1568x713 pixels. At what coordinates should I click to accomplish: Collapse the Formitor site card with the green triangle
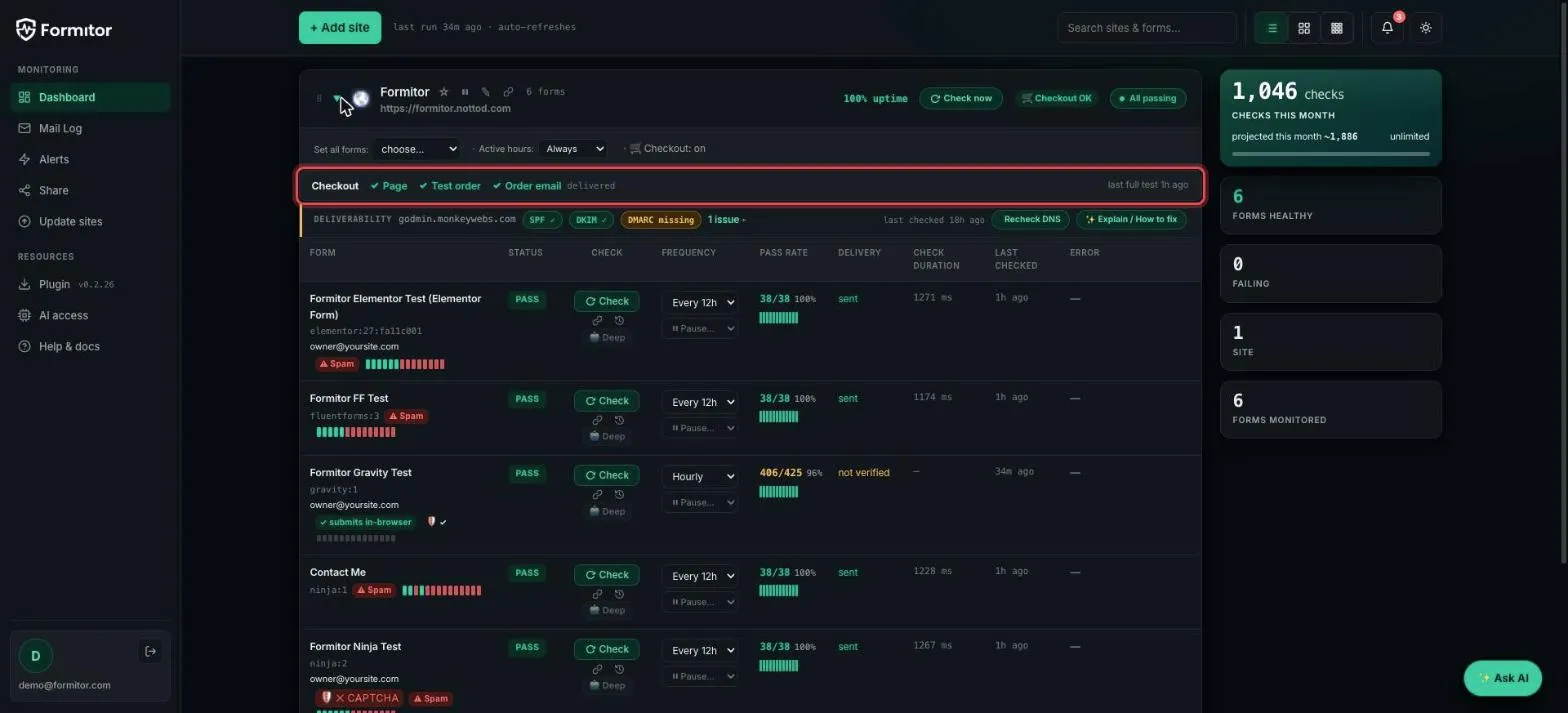click(x=338, y=98)
